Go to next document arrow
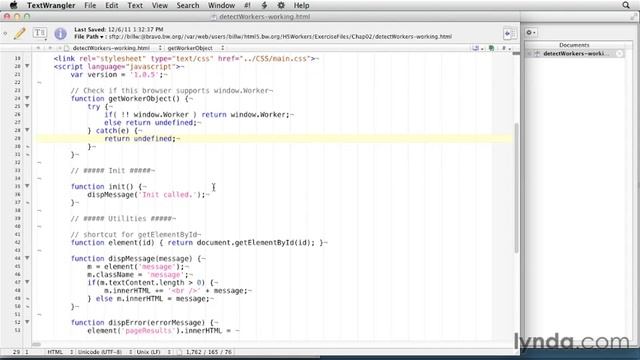Image resolution: width=640 pixels, height=360 pixels. click(50, 48)
